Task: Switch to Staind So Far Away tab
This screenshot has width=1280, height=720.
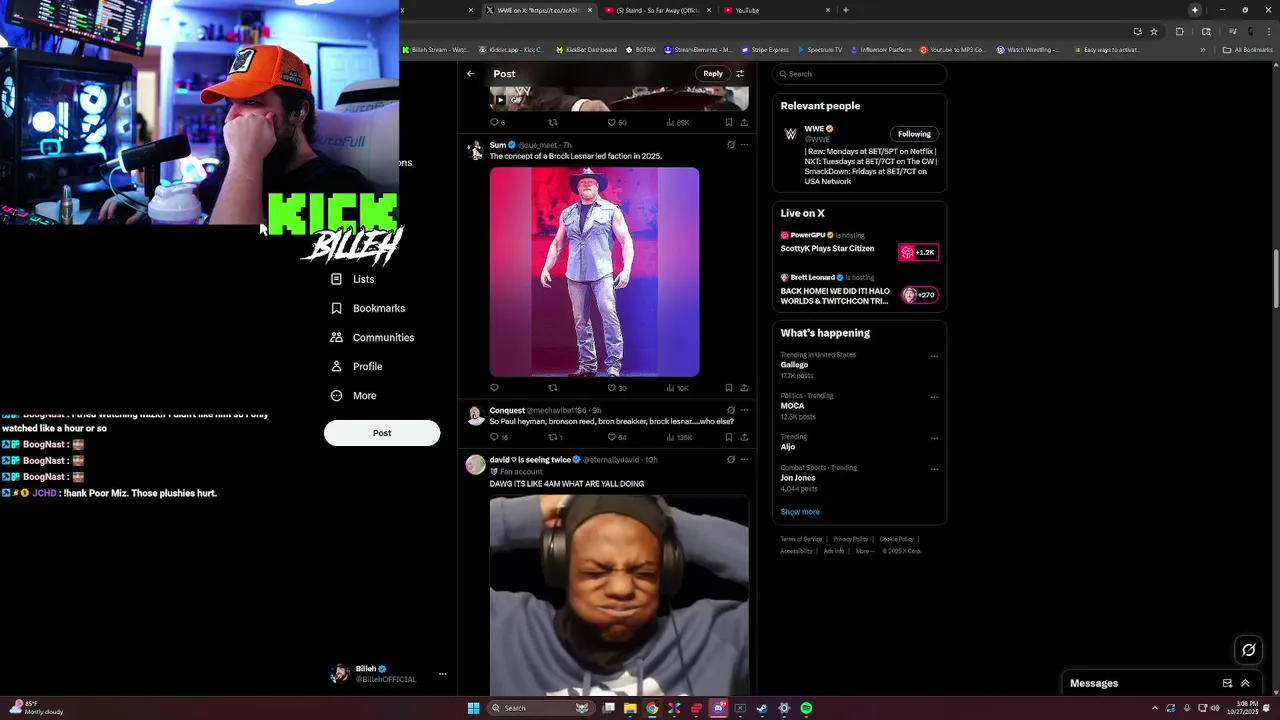Action: click(x=658, y=10)
